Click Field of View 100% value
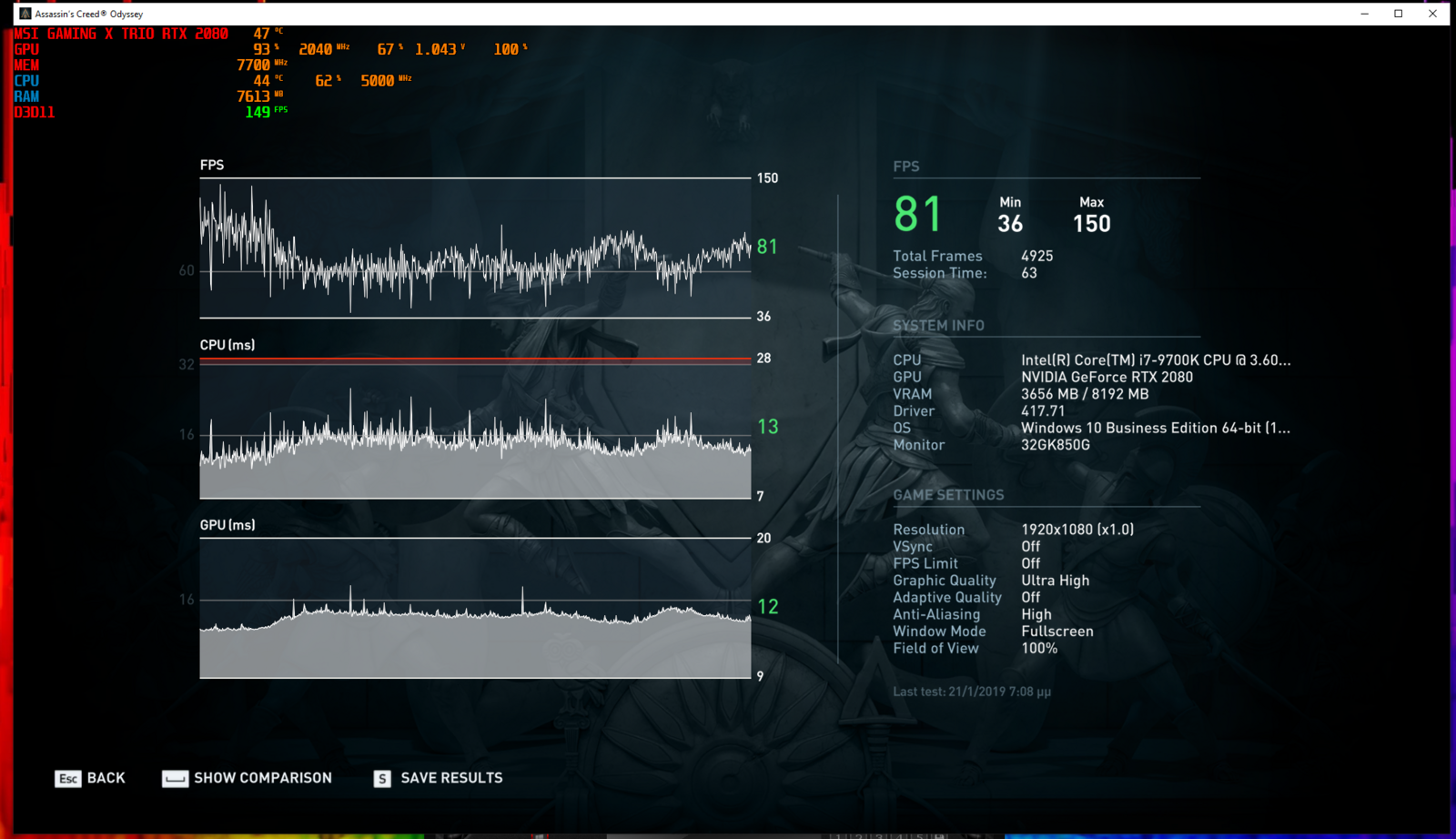1456x839 pixels. coord(1039,649)
